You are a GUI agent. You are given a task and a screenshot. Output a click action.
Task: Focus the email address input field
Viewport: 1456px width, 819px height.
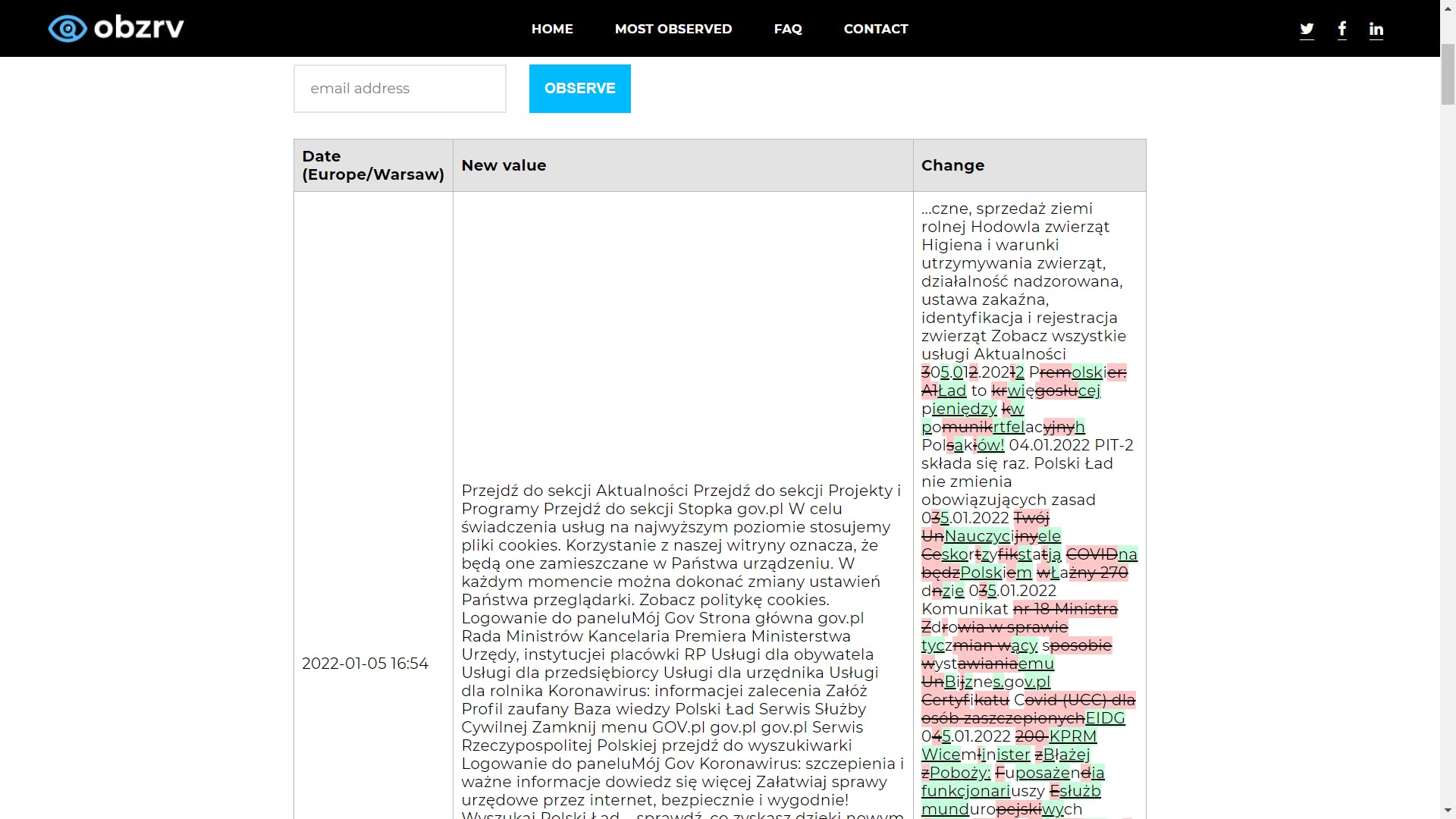pos(400,89)
